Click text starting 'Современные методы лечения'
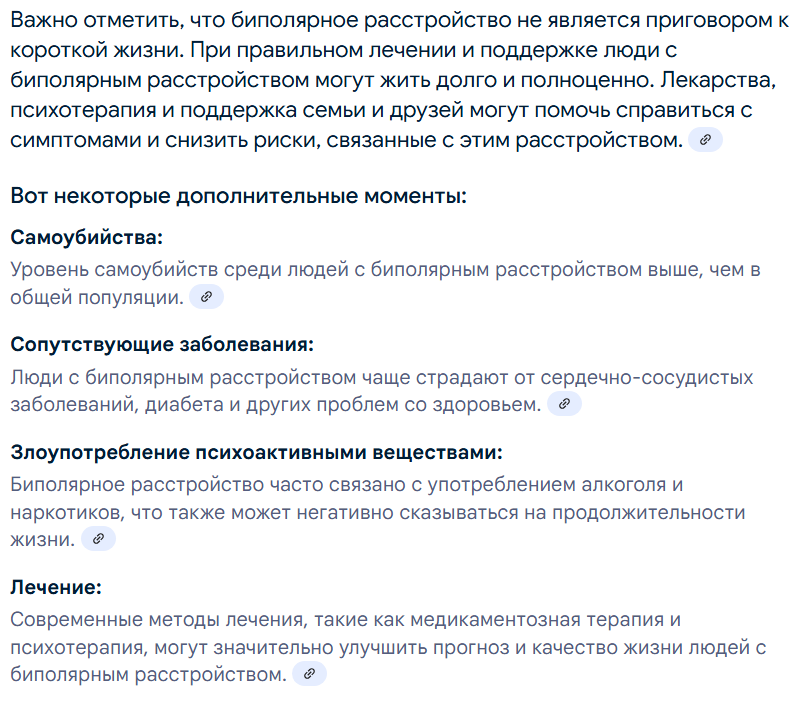The image size is (801, 711). [x=388, y=647]
